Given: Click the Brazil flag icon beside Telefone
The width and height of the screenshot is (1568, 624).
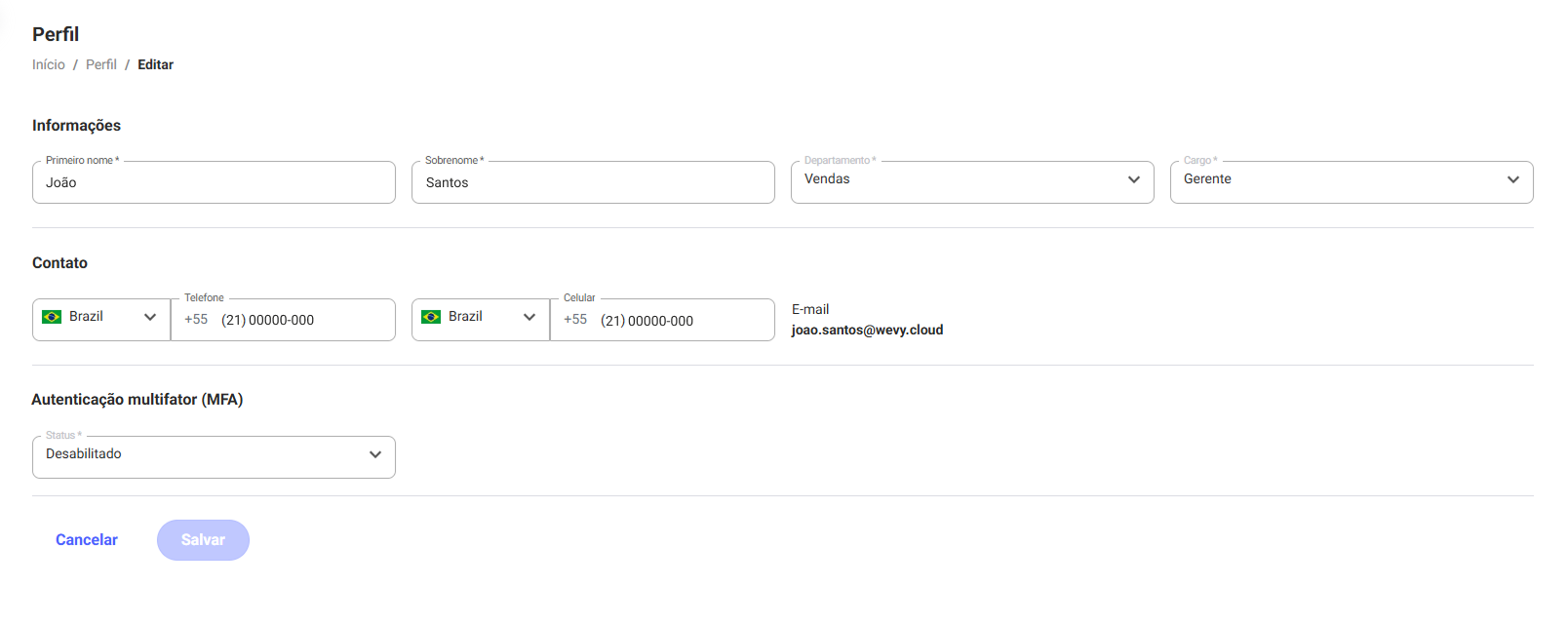Looking at the screenshot, I should click(52, 317).
